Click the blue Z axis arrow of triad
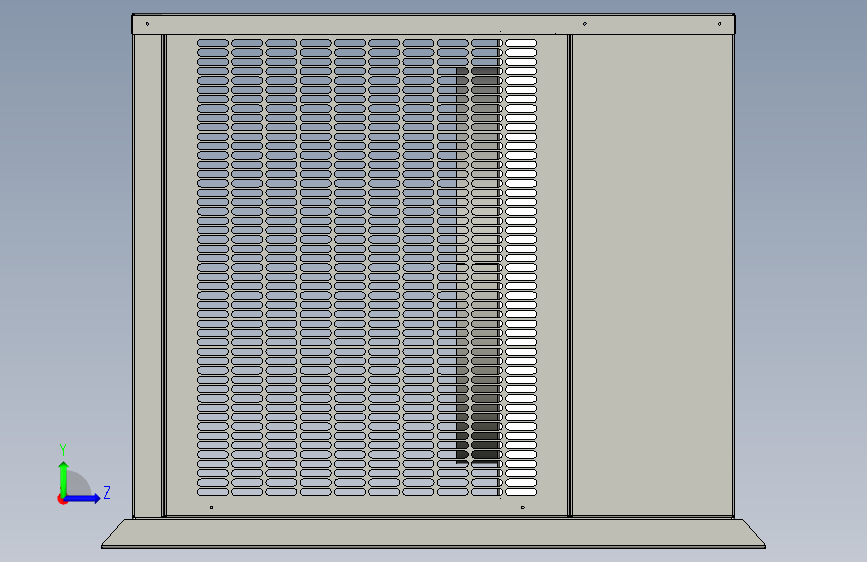The height and width of the screenshot is (562, 867). pyautogui.click(x=82, y=498)
